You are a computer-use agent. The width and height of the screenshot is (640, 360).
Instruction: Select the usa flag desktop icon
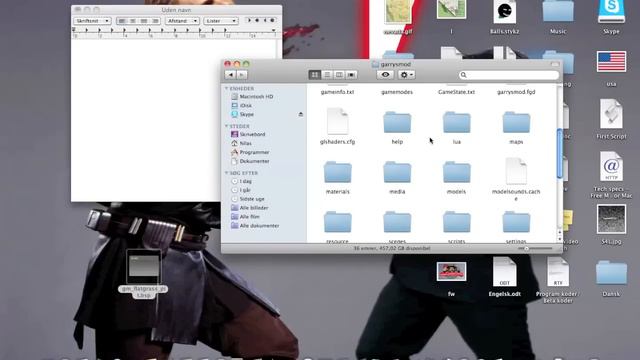(611, 61)
